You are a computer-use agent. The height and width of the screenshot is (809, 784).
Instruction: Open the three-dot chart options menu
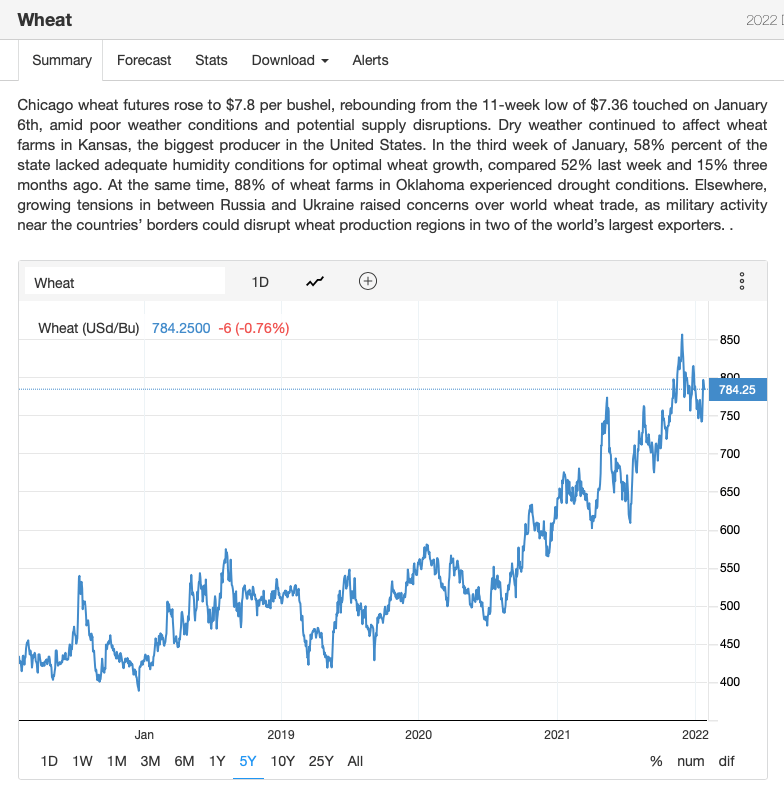tap(741, 281)
